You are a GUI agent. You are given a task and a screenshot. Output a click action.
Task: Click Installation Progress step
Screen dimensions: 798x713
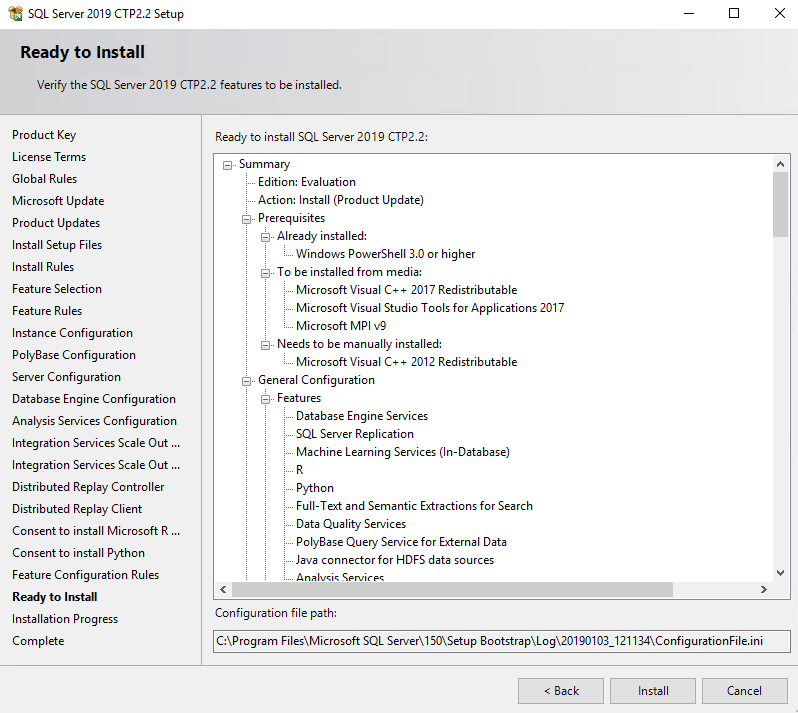pyautogui.click(x=65, y=619)
